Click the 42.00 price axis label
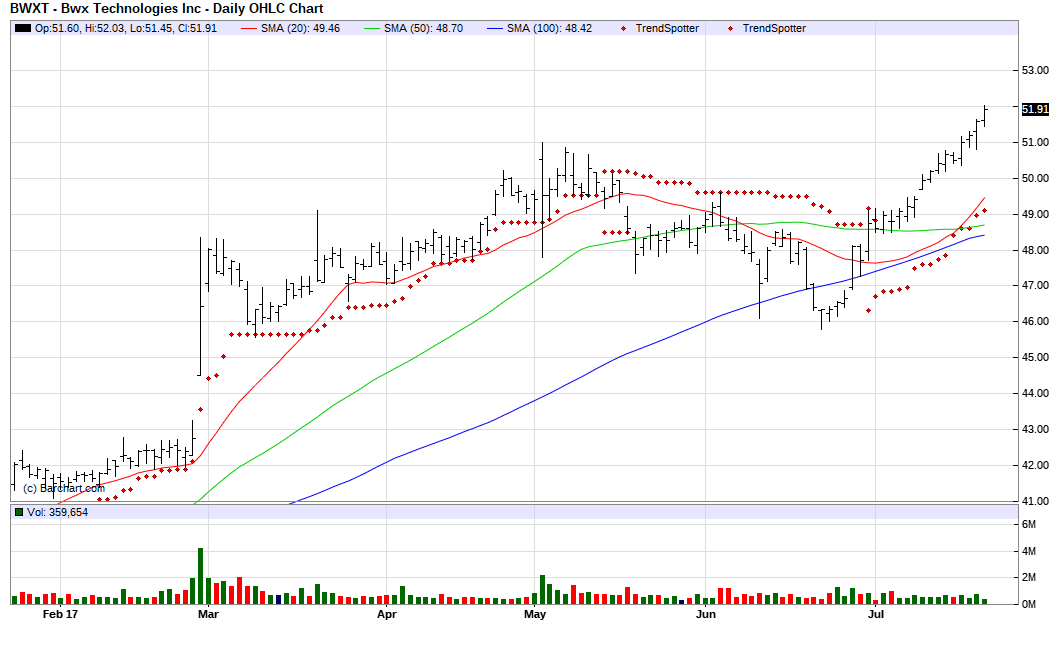Viewport: 1060px width, 645px height. coord(1035,465)
